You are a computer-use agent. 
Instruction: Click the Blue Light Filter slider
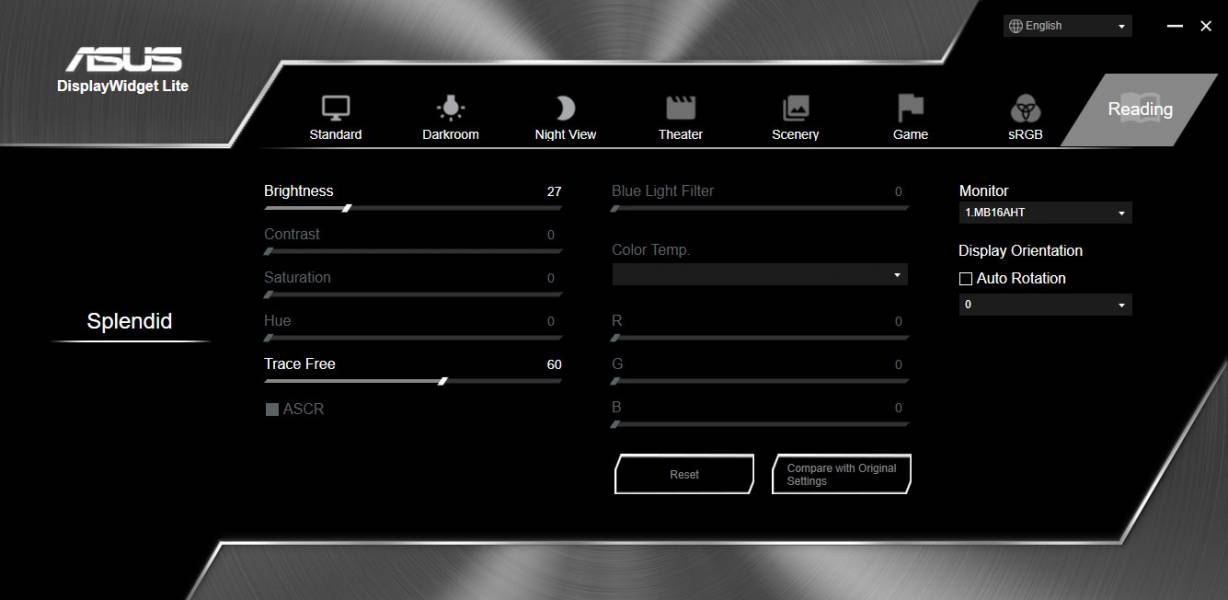[760, 208]
